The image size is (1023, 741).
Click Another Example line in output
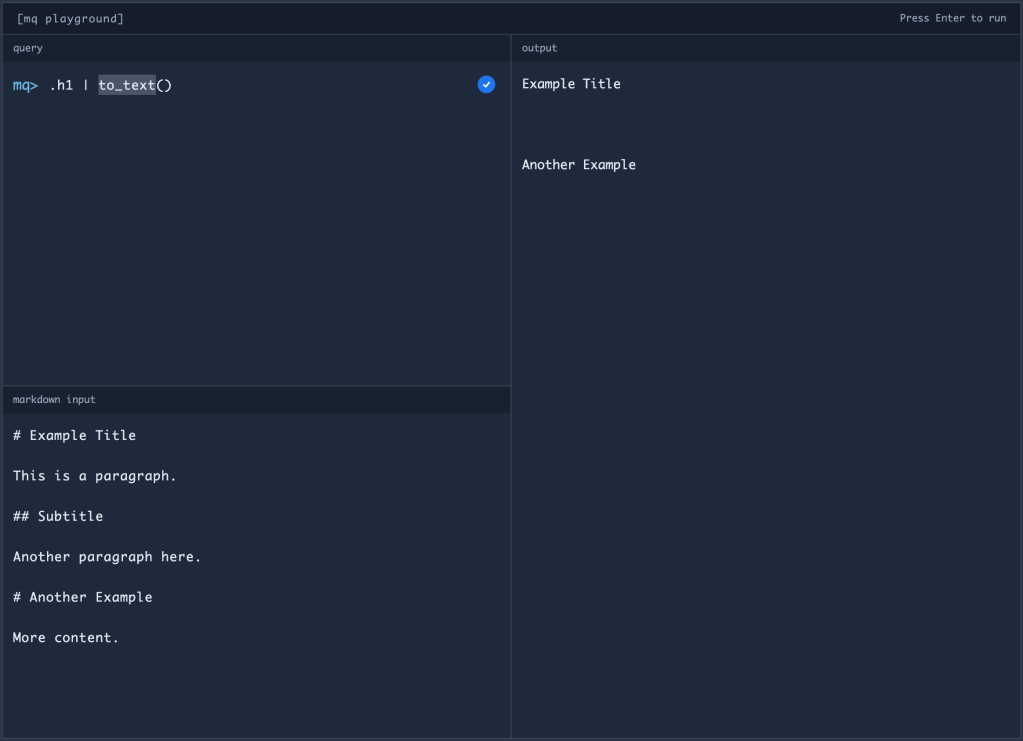pos(578,165)
